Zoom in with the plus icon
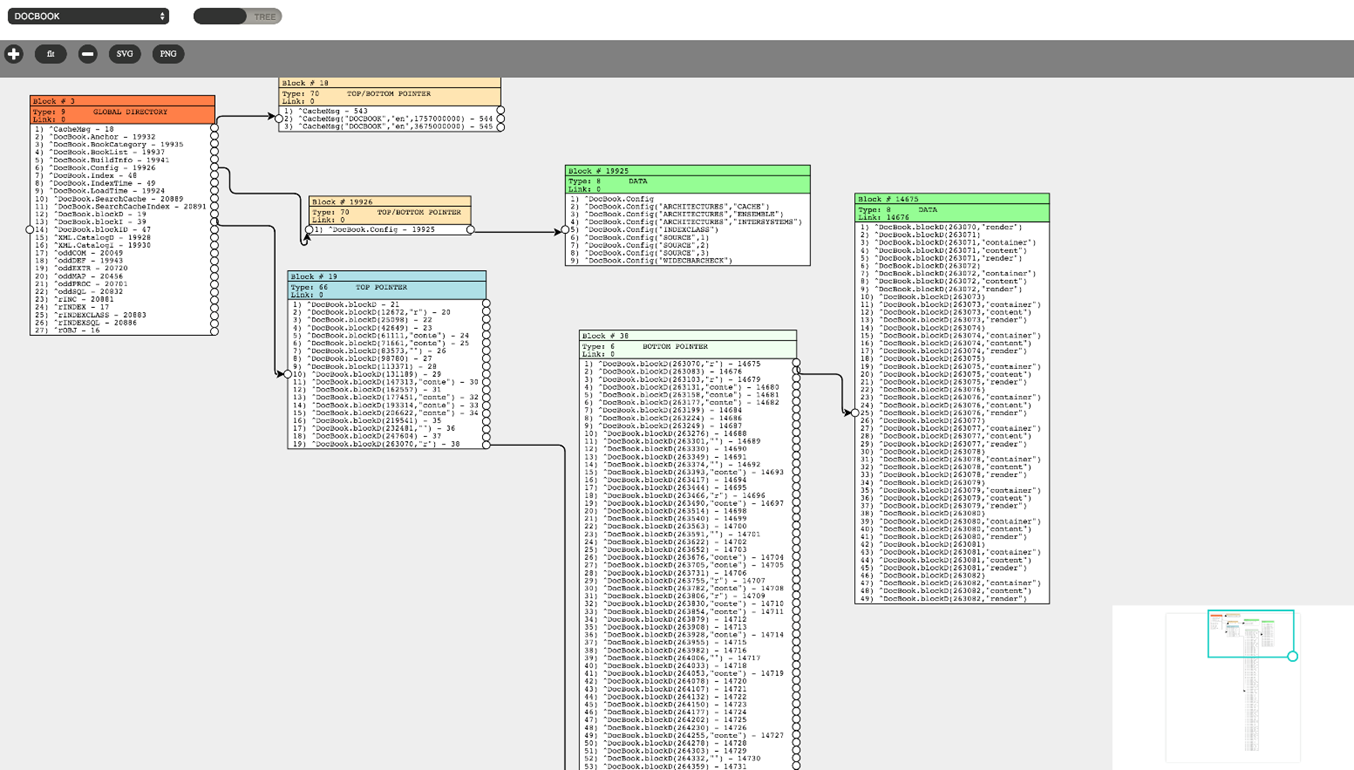The height and width of the screenshot is (770, 1354). point(14,54)
